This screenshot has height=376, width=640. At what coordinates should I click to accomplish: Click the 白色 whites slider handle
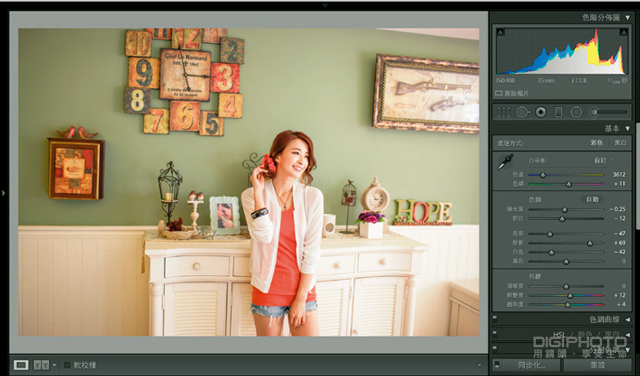(x=551, y=253)
